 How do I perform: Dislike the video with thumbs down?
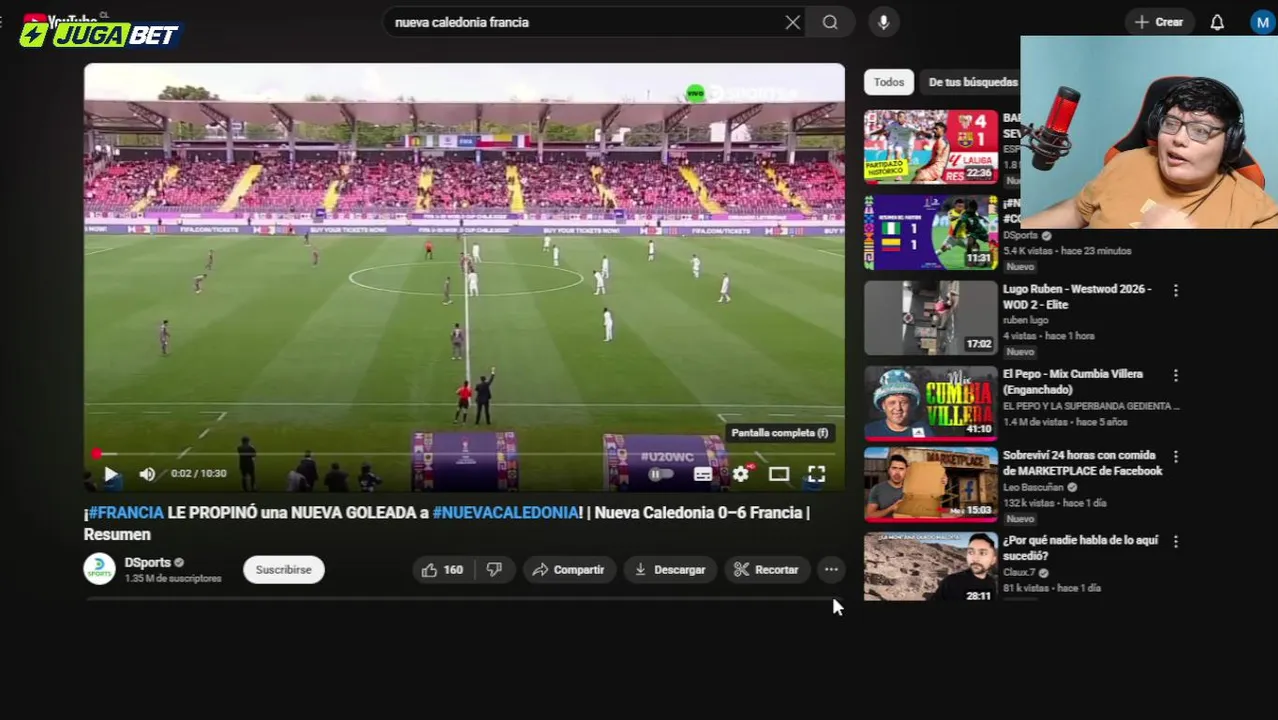pyautogui.click(x=494, y=570)
